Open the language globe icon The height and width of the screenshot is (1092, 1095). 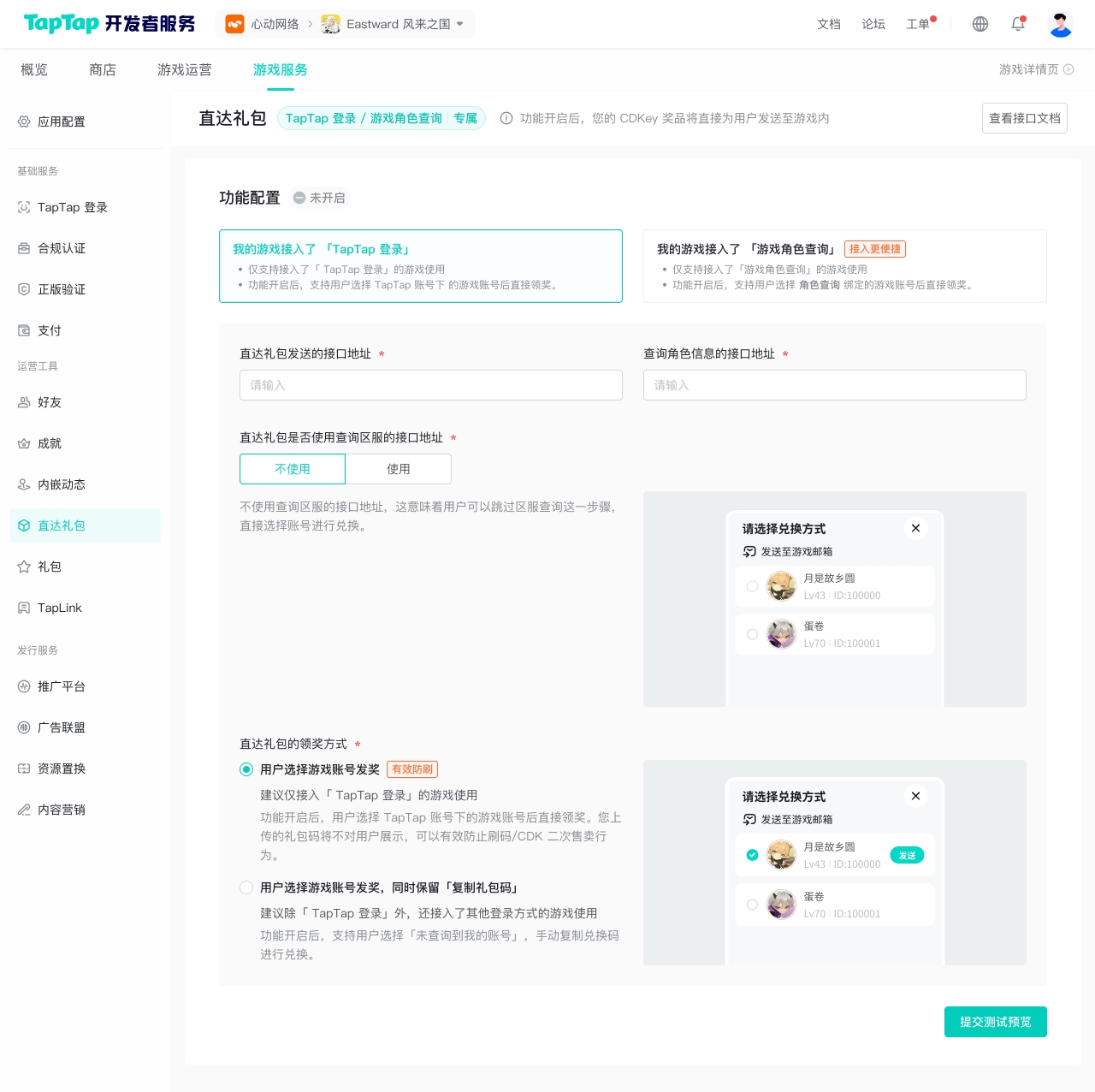coord(980,24)
